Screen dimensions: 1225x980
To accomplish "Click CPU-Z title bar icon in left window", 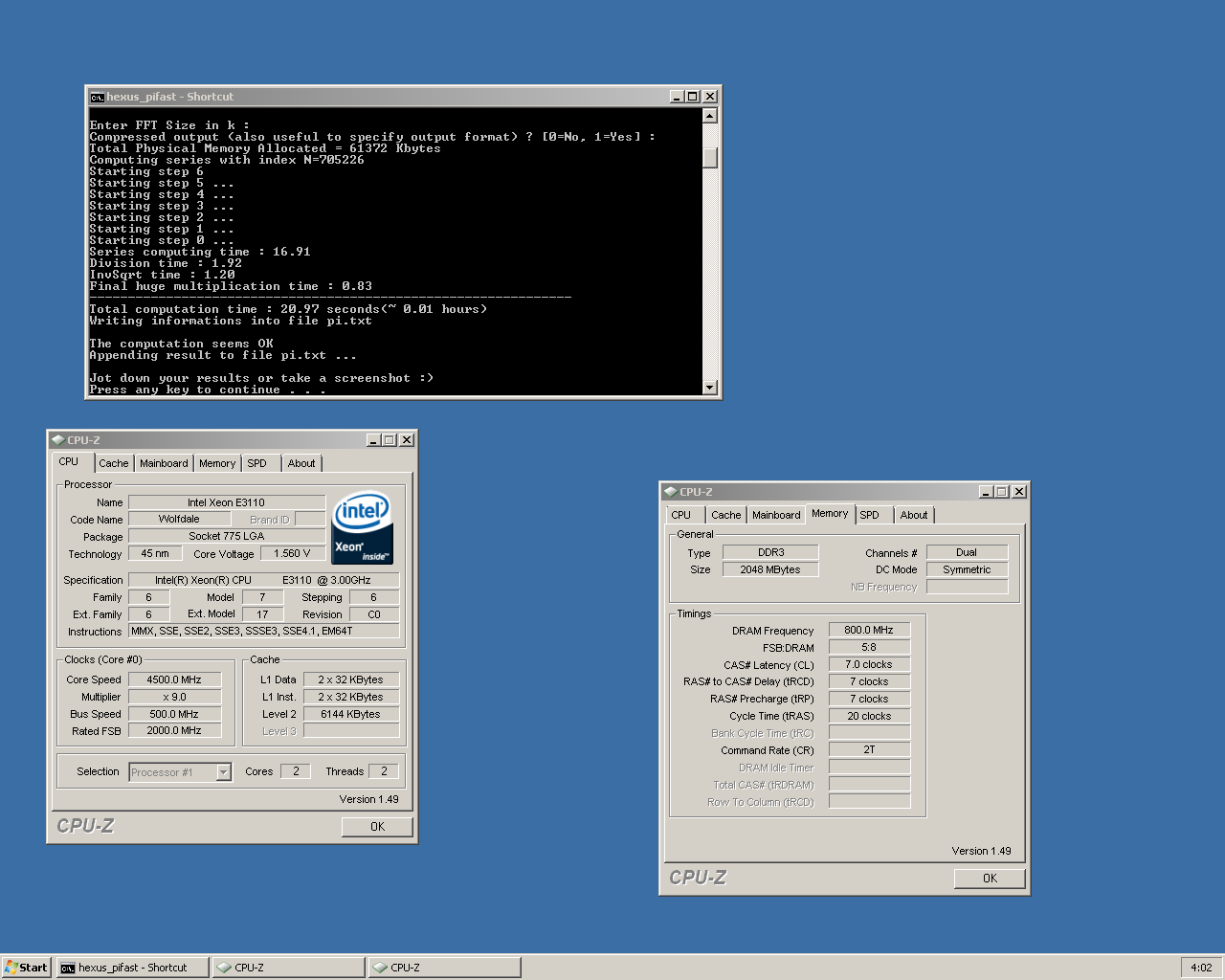I will coord(57,440).
